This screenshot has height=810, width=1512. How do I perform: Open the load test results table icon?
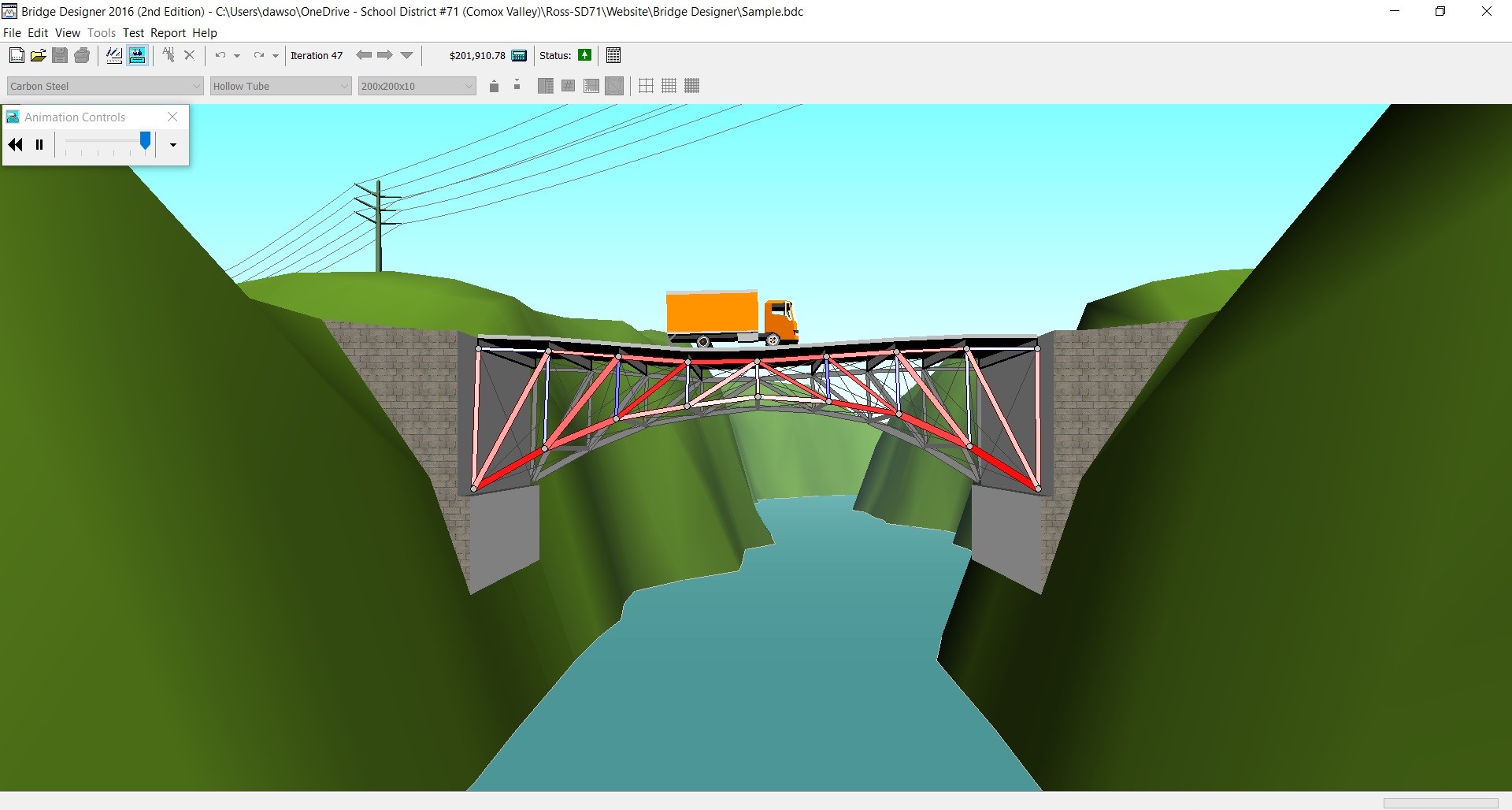click(613, 55)
